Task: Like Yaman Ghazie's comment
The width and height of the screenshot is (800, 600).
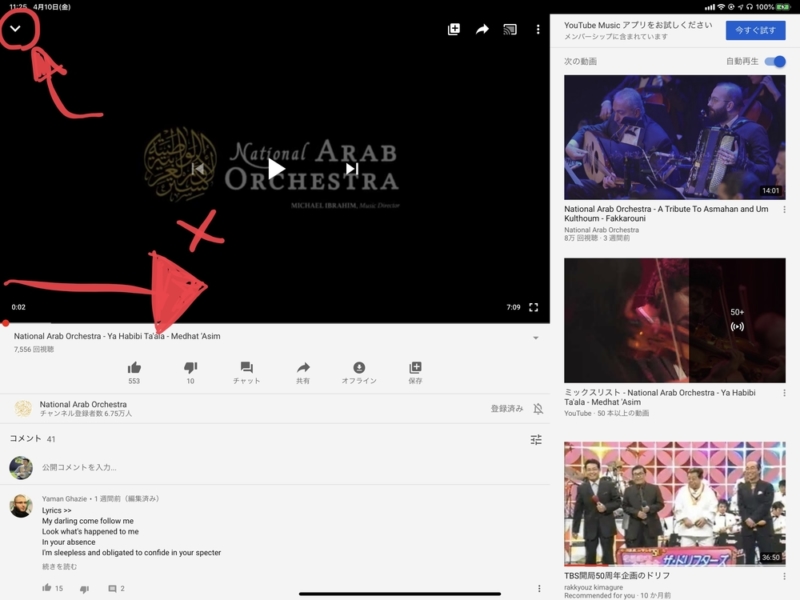Action: point(47,588)
